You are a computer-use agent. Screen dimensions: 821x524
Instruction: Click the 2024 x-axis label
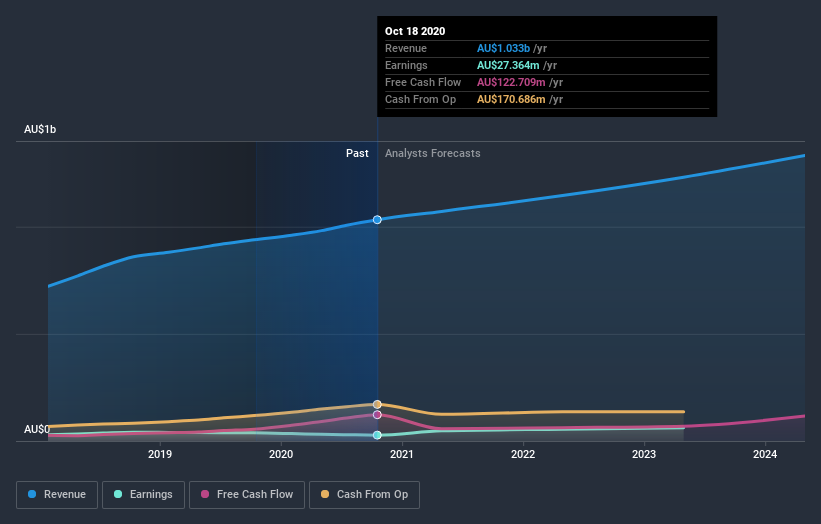(x=765, y=454)
